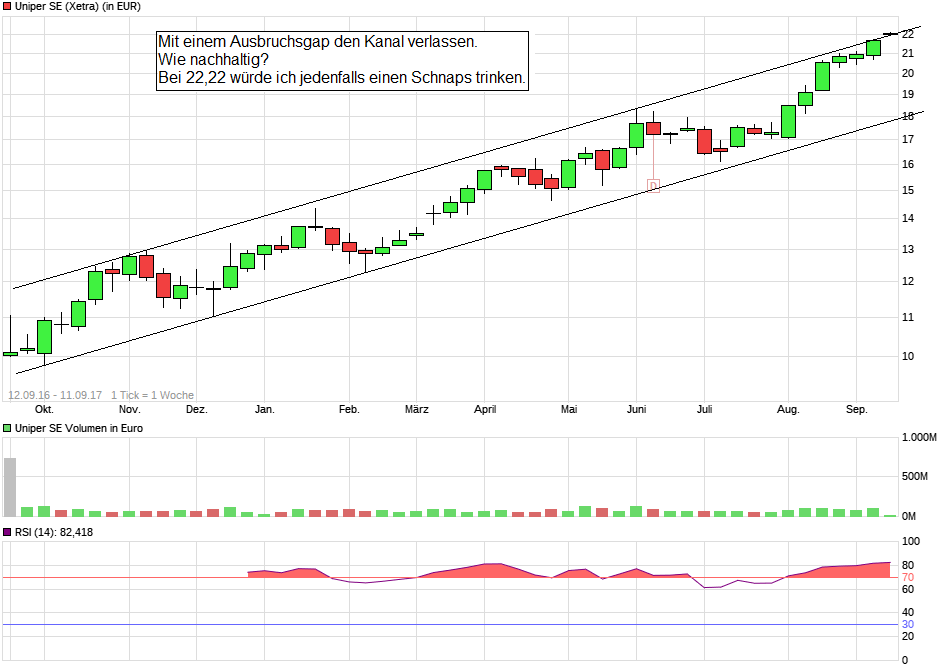Click the RSI axis value 100
Screen dimensions: 940x670
coord(911,541)
